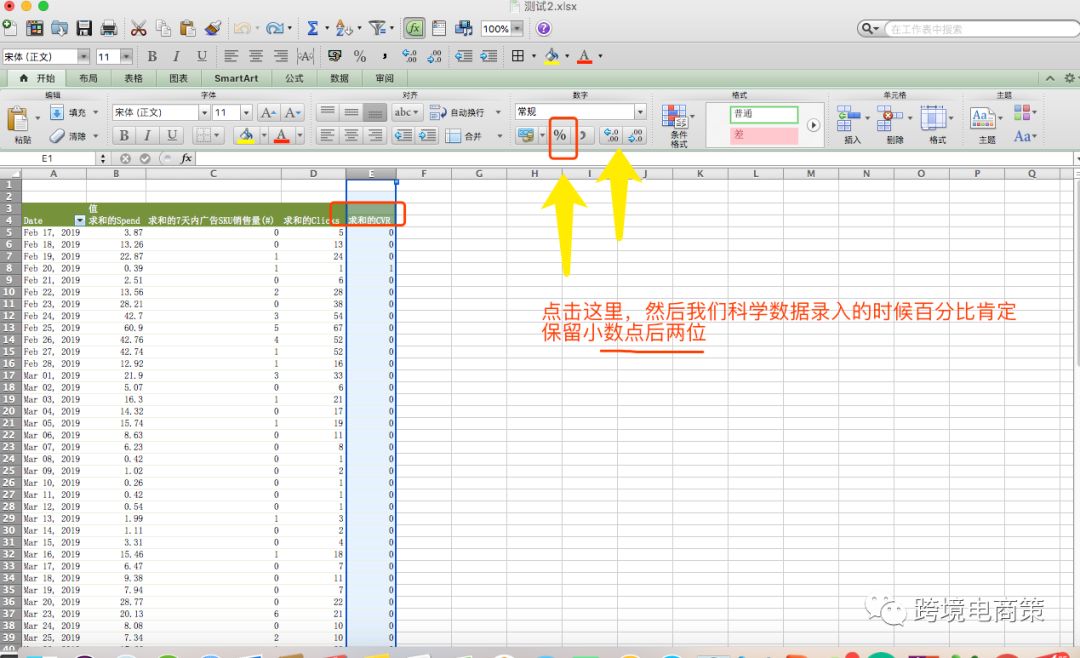This screenshot has height=658, width=1080.
Task: Redo the last action with redo arrow
Action: tap(275, 28)
